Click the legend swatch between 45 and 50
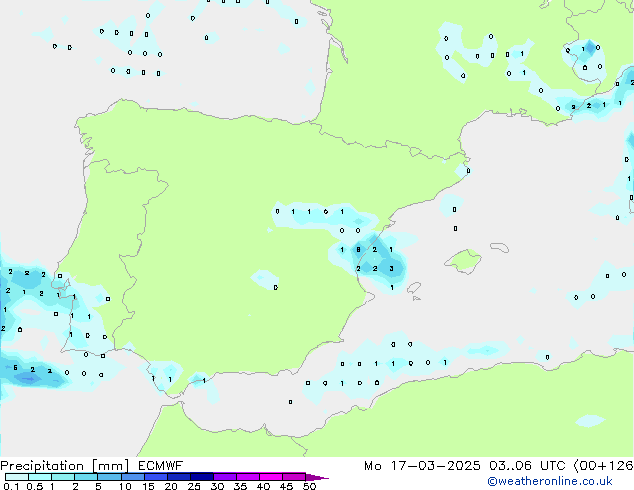The width and height of the screenshot is (634, 490). [x=294, y=477]
